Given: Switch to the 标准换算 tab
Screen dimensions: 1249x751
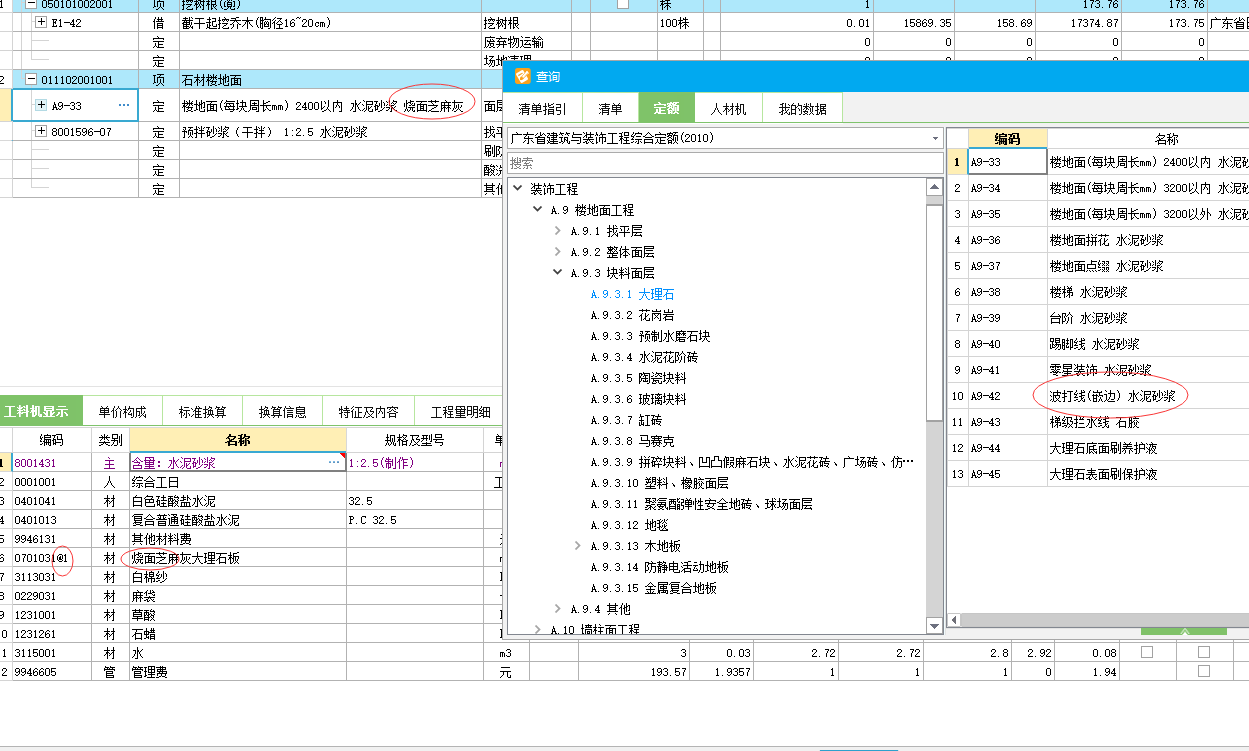Looking at the screenshot, I should click(x=202, y=411).
